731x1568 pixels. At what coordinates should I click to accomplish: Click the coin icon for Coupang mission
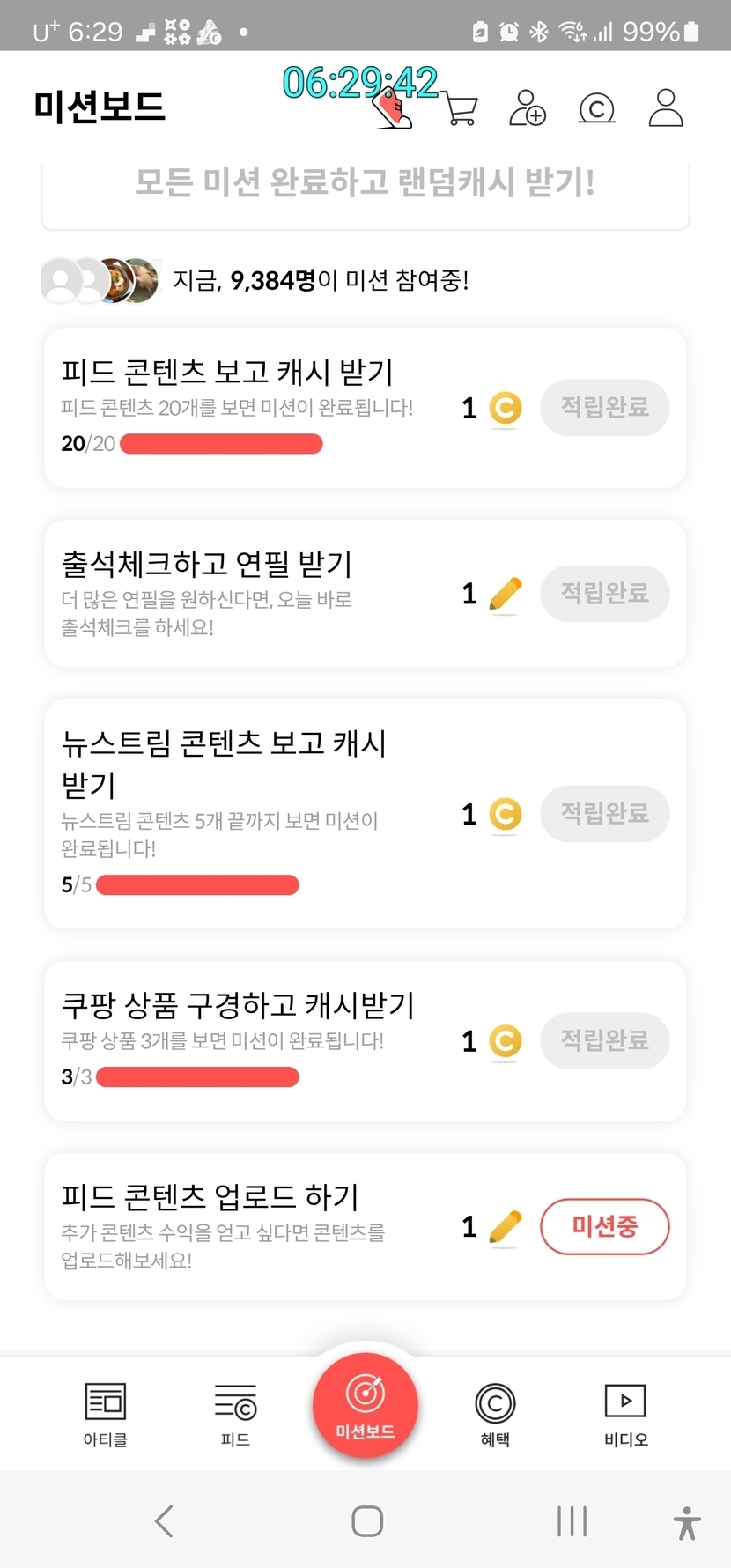coord(505,1041)
